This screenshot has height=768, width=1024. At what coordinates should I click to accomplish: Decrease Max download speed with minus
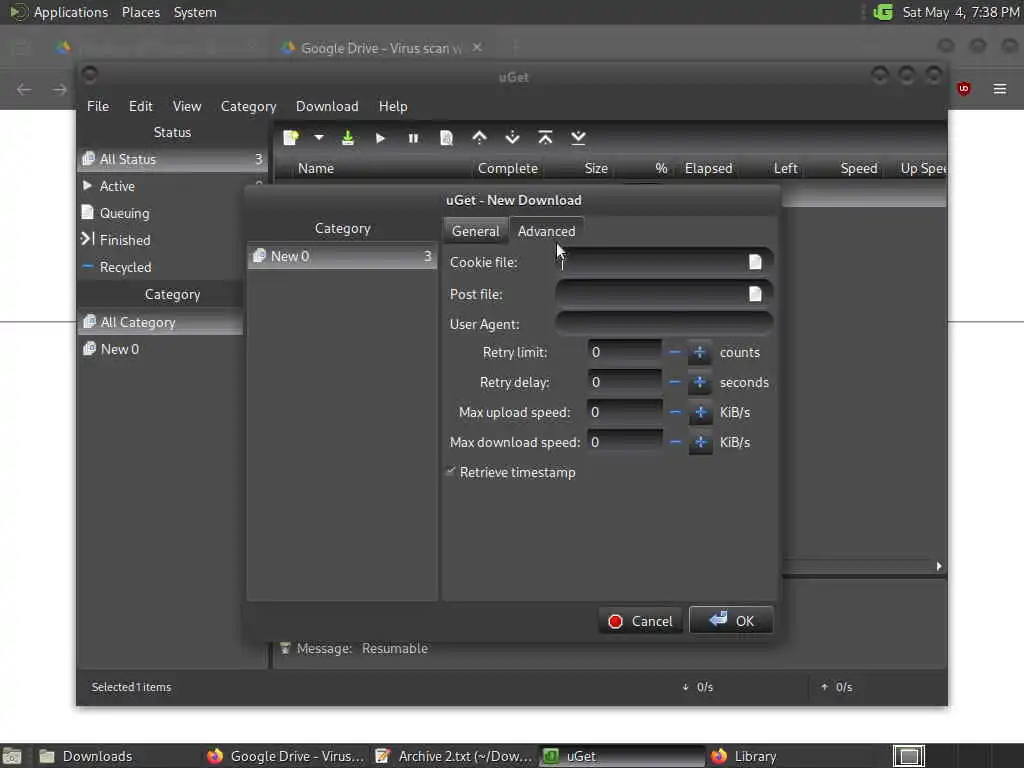(675, 442)
